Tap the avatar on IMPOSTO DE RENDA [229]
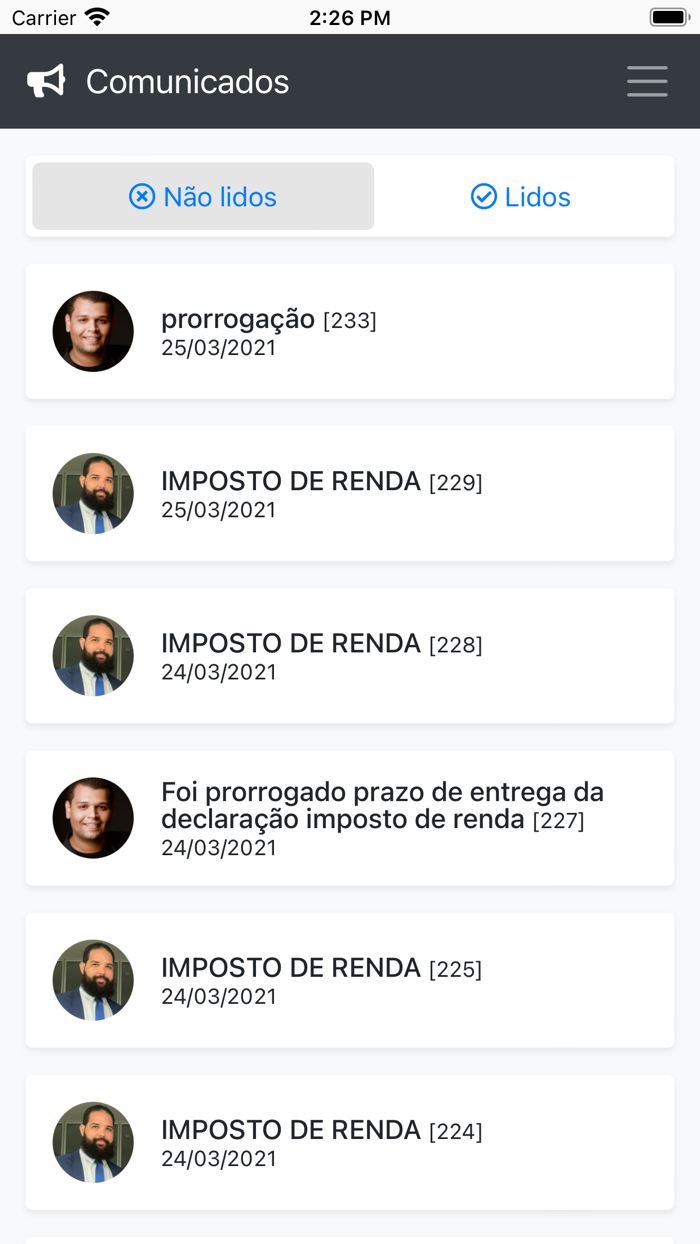Image resolution: width=700 pixels, height=1244 pixels. 93,493
